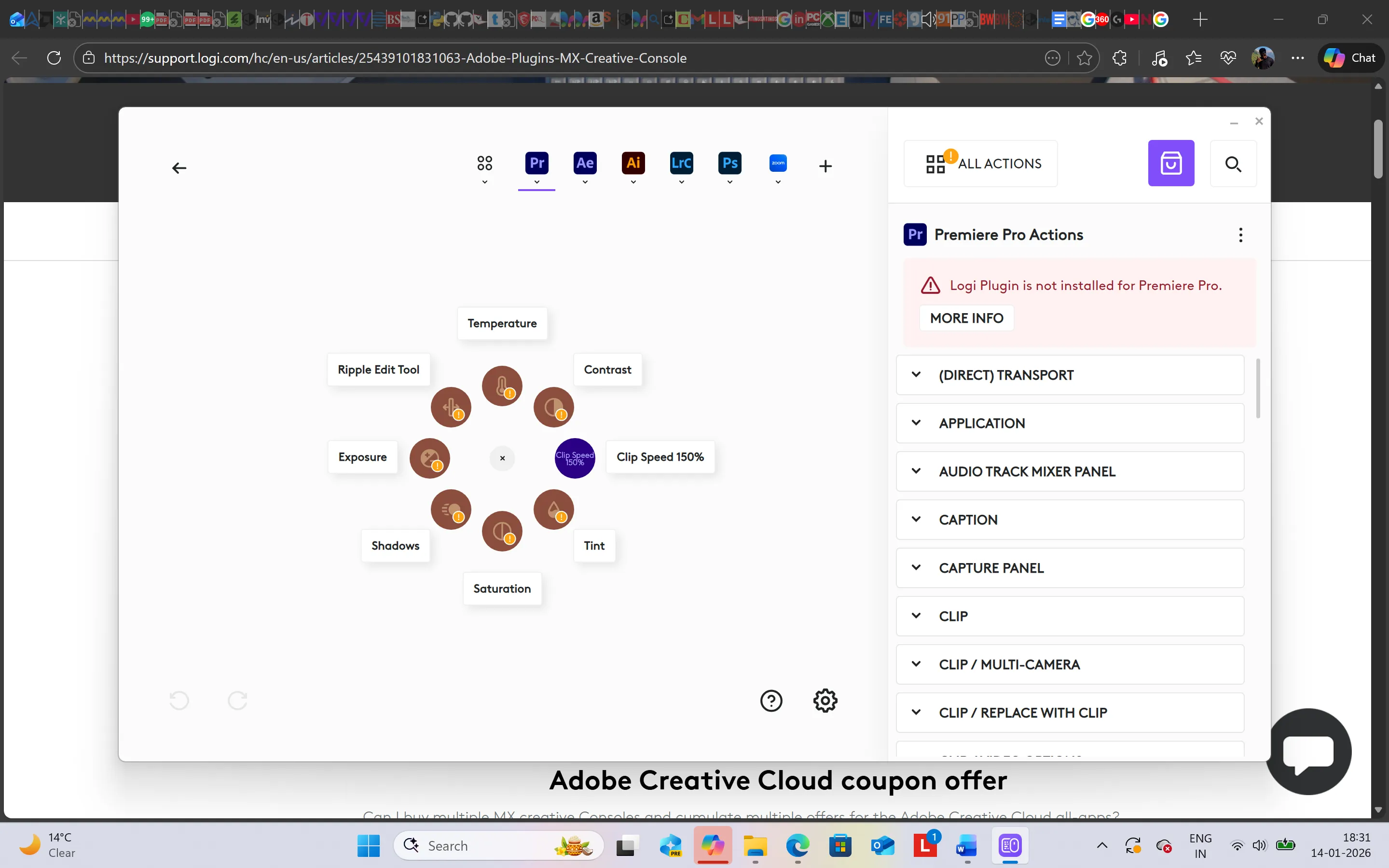The height and width of the screenshot is (868, 1389).
Task: Select the Exposure action circle icon
Action: pos(429,457)
